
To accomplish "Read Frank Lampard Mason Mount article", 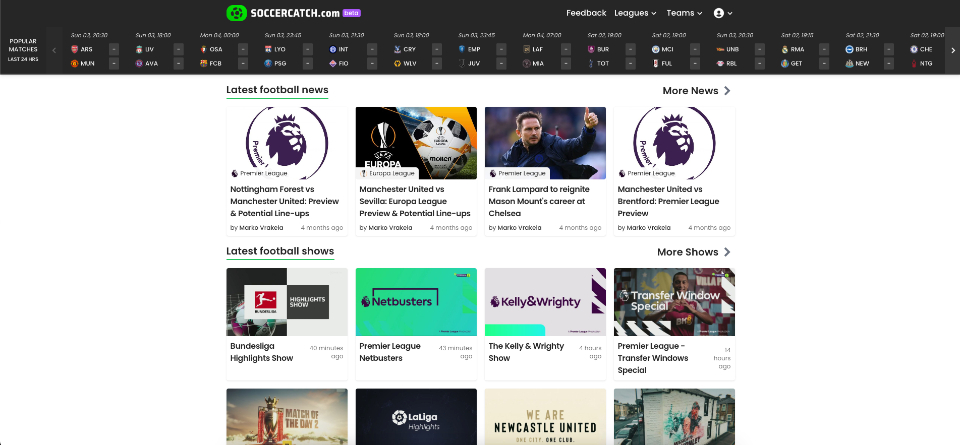I will pyautogui.click(x=539, y=201).
